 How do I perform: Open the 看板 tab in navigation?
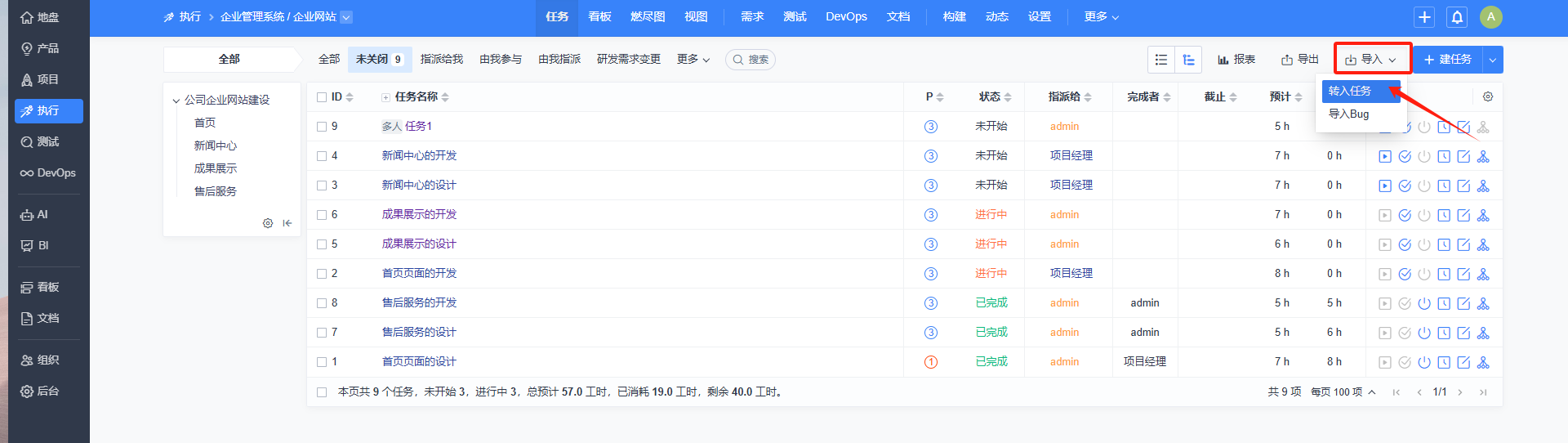[599, 17]
